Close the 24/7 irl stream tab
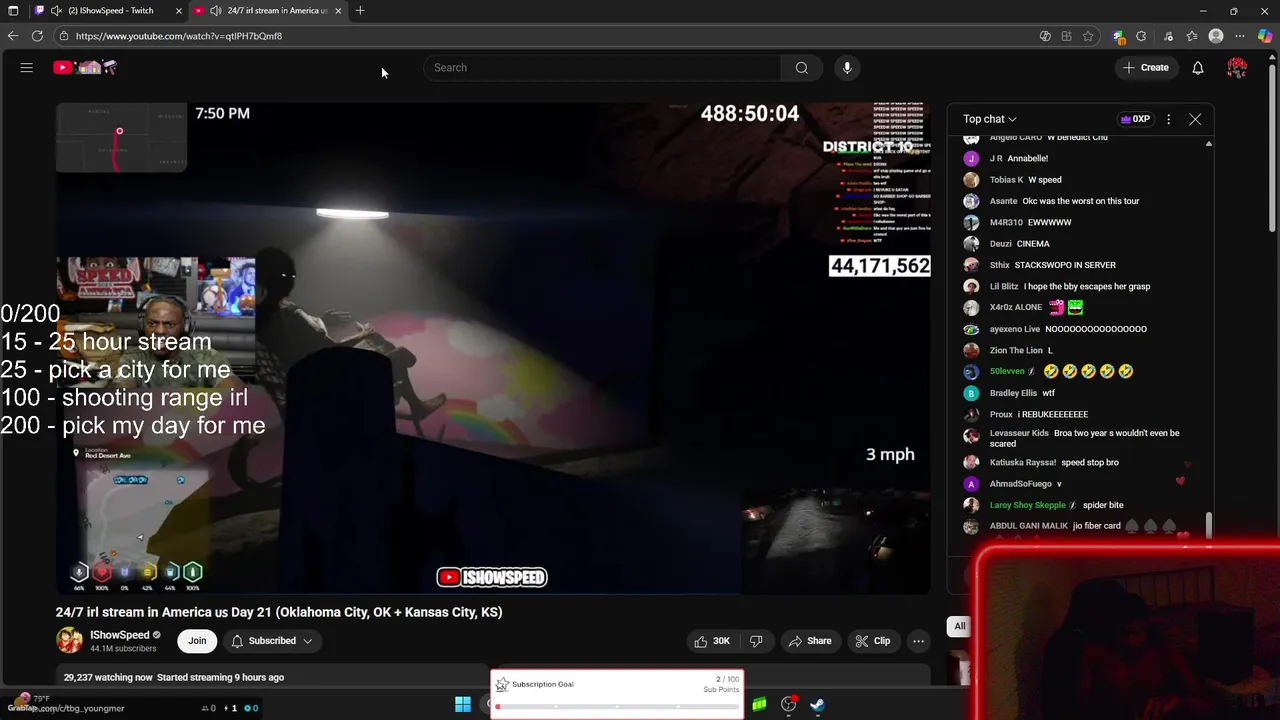The height and width of the screenshot is (720, 1280). coord(338,10)
